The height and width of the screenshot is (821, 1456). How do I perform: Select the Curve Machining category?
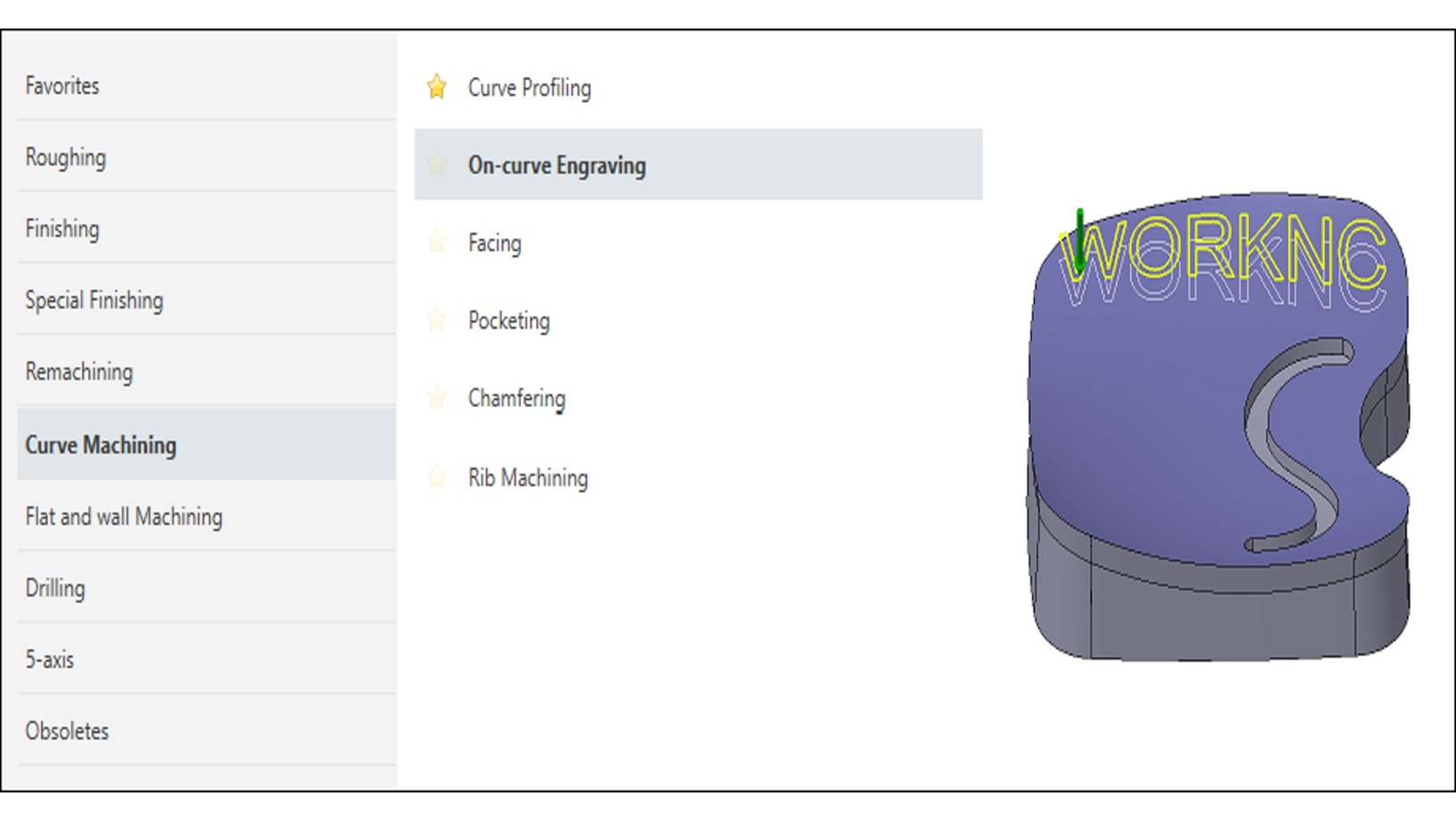[101, 444]
